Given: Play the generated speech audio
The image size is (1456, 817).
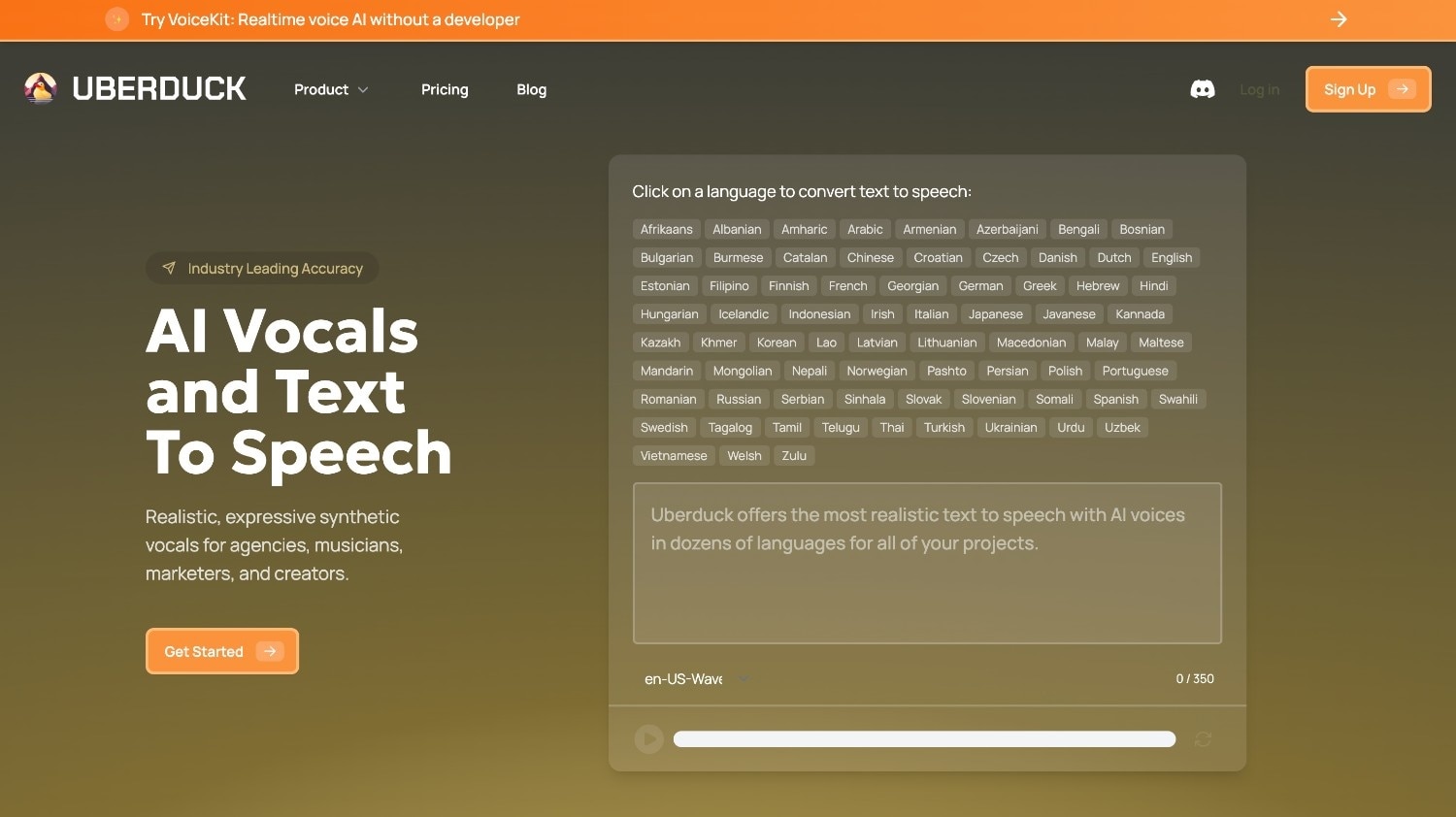Looking at the screenshot, I should tap(648, 739).
